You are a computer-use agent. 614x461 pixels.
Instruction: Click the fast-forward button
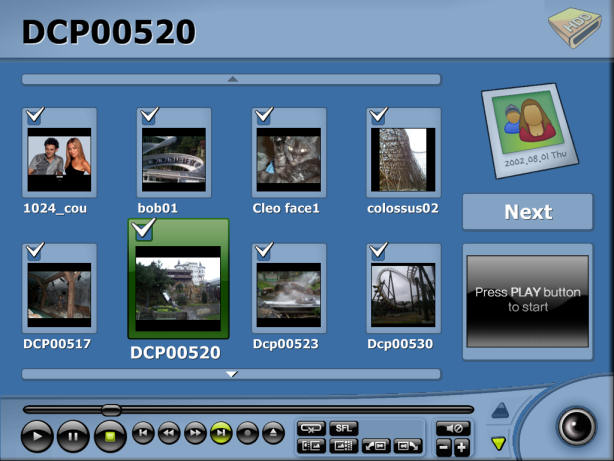pyautogui.click(x=195, y=433)
